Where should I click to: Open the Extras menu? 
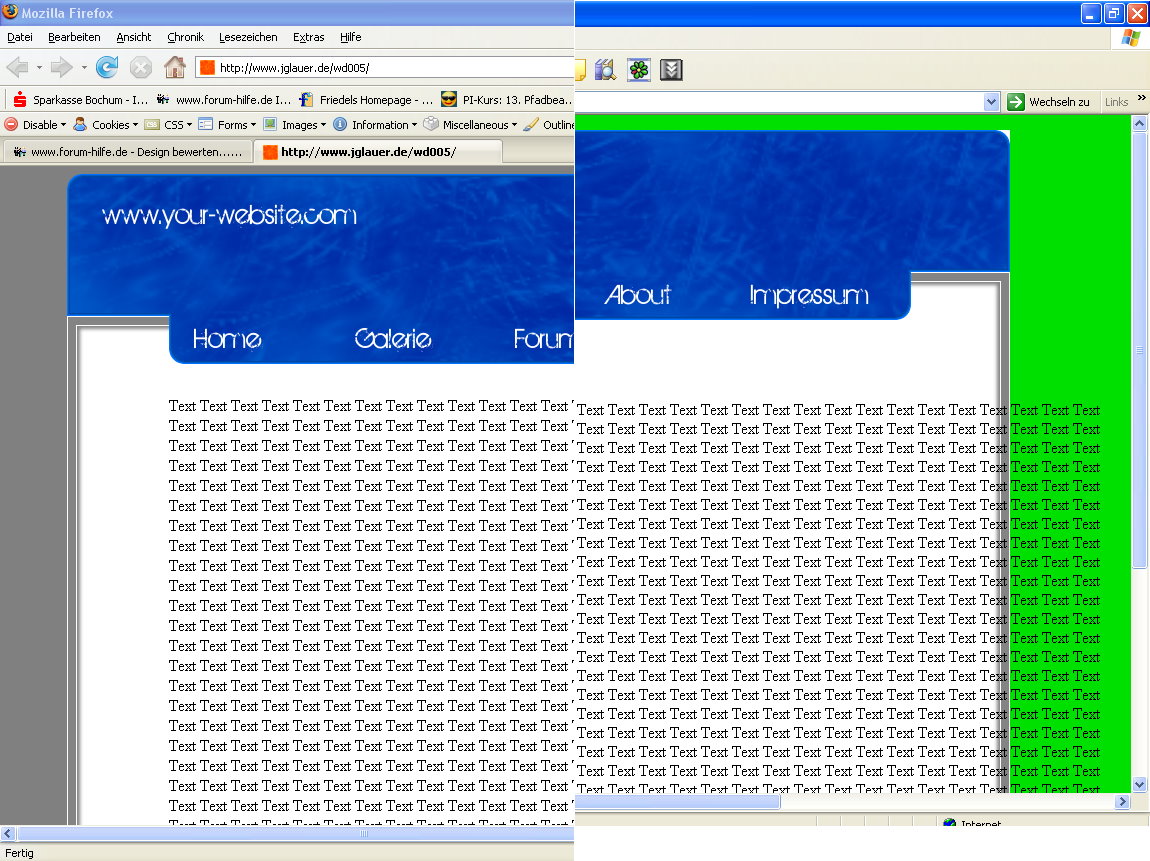[308, 37]
